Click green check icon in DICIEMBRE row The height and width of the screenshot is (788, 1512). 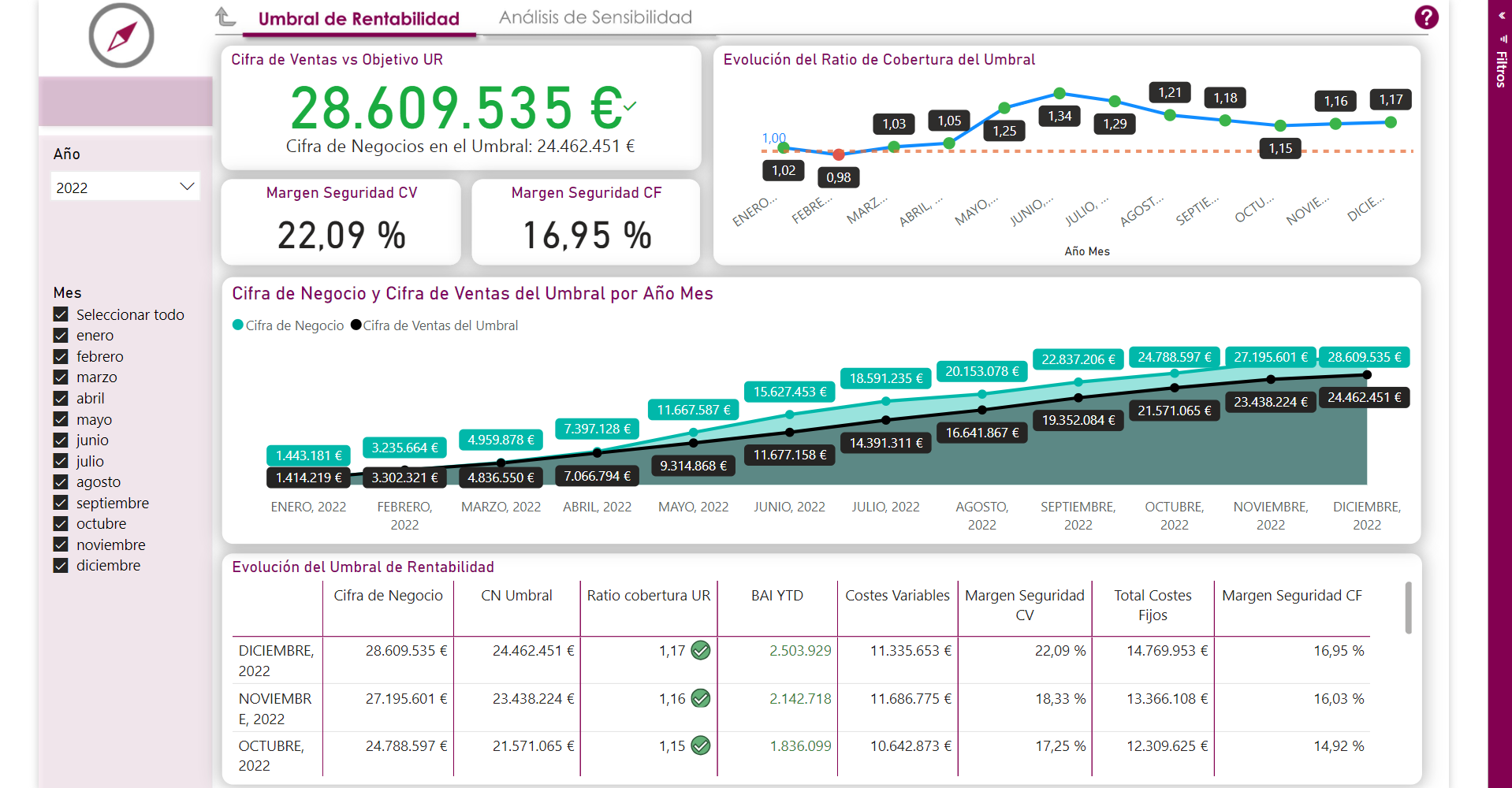(701, 651)
